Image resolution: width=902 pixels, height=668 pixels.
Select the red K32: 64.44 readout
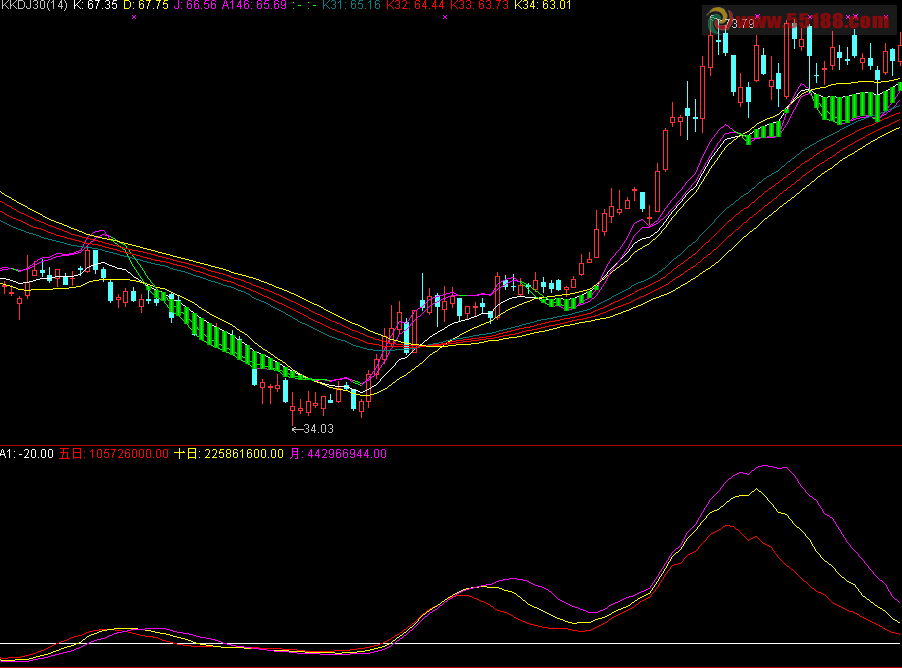(415, 5)
